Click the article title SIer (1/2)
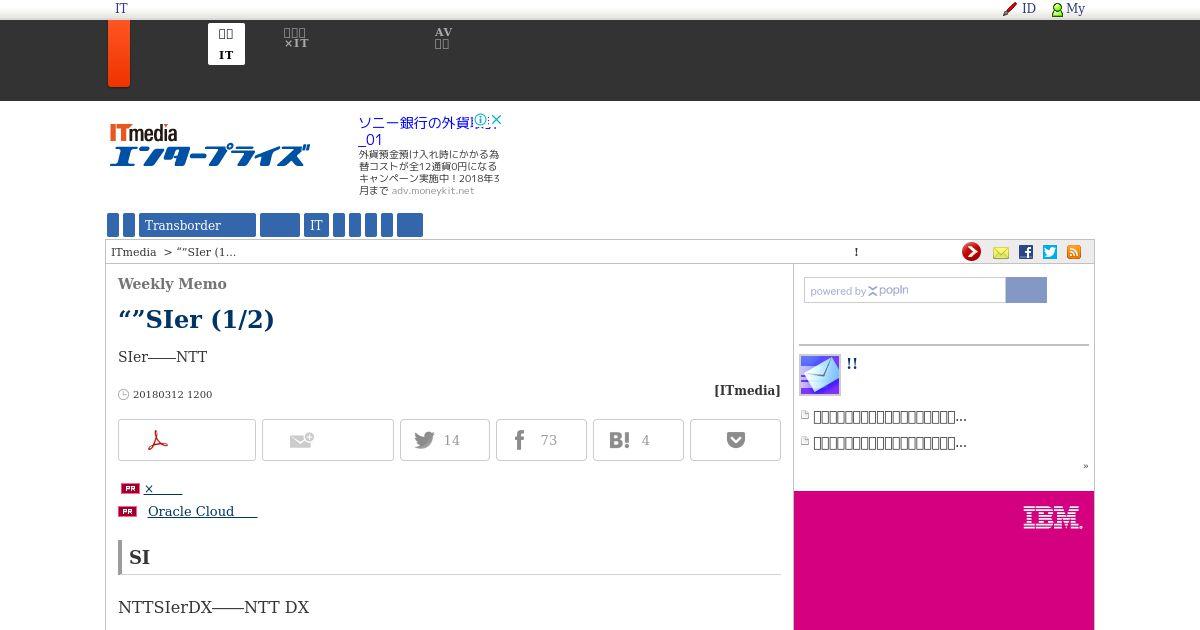This screenshot has height=630, width=1200. pos(196,319)
